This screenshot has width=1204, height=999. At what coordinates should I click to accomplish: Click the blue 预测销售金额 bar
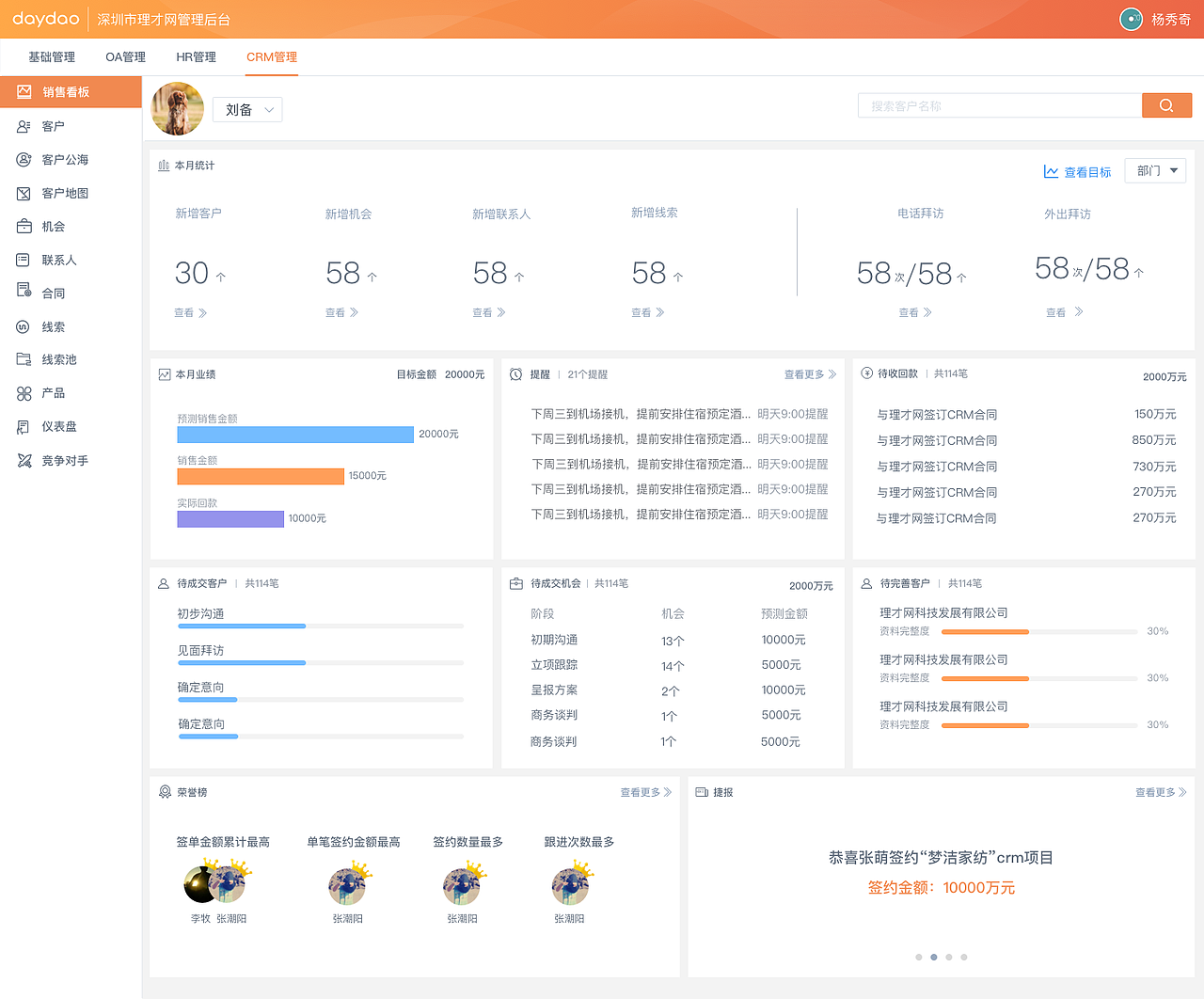pyautogui.click(x=295, y=435)
